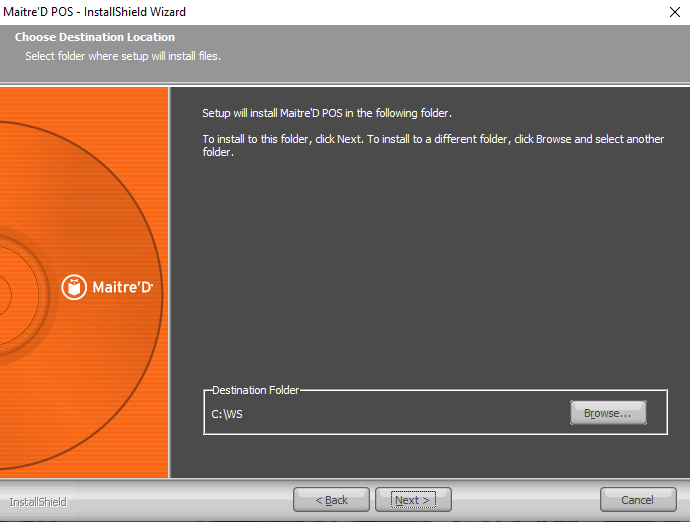Go back with the Back button
This screenshot has width=690, height=522.
331,500
